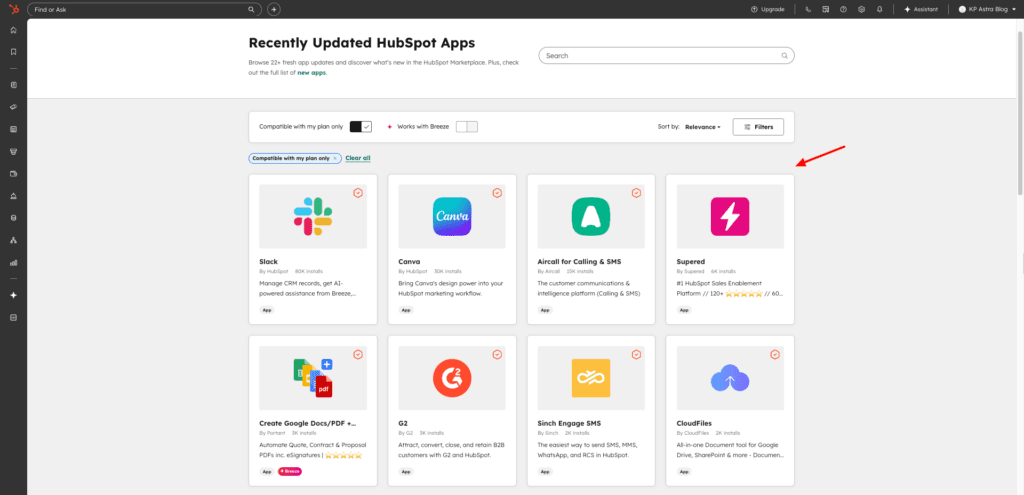Click the Sinch Engage SMS title
This screenshot has height=495, width=1024.
570,423
